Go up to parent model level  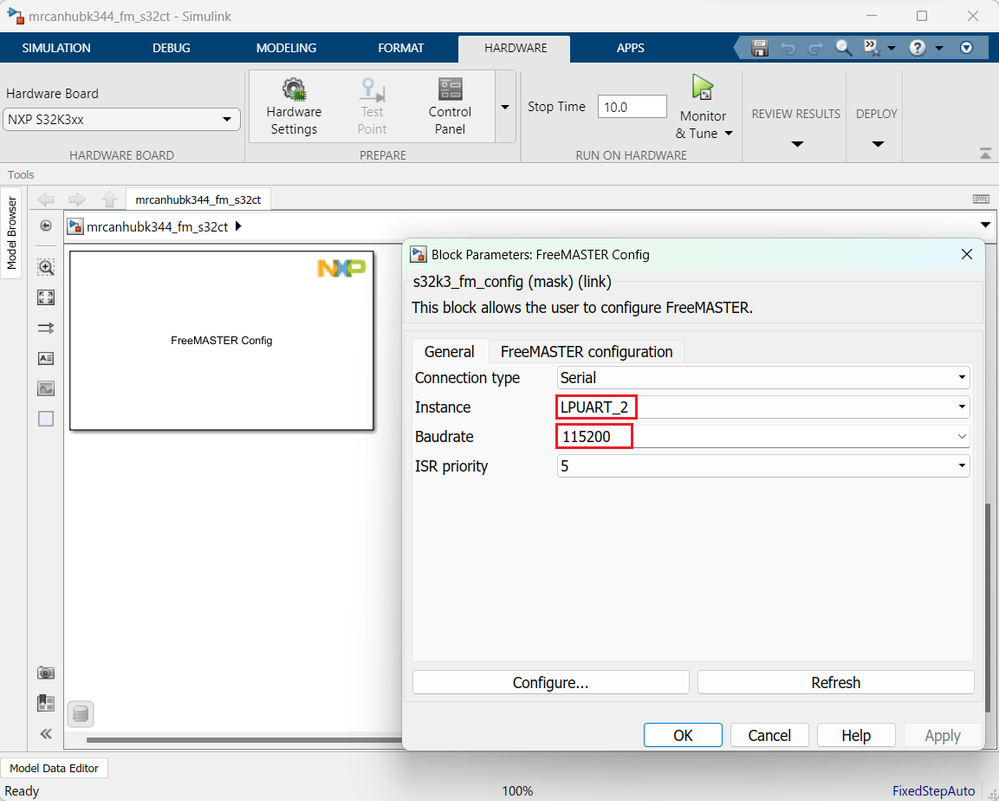(x=110, y=199)
